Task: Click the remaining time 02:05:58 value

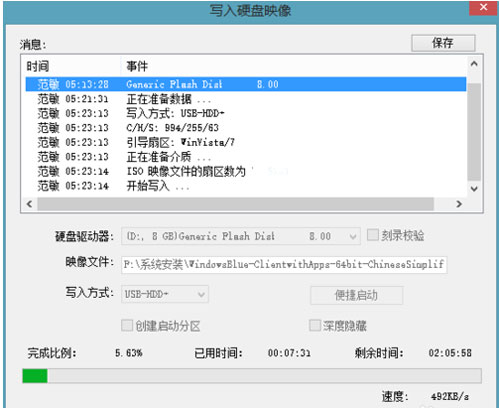Action: point(450,353)
